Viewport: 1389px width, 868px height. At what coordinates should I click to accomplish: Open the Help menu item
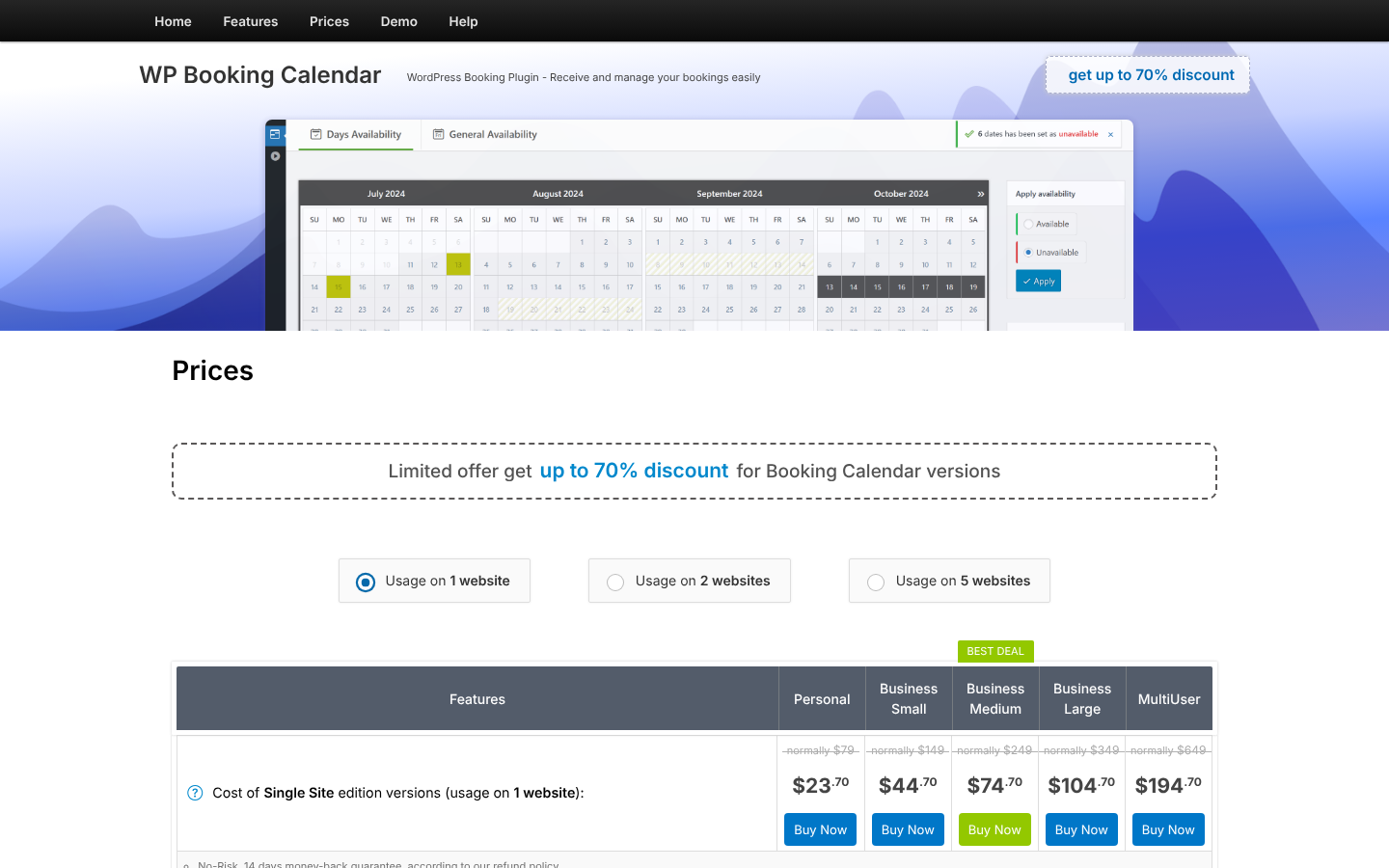463,21
